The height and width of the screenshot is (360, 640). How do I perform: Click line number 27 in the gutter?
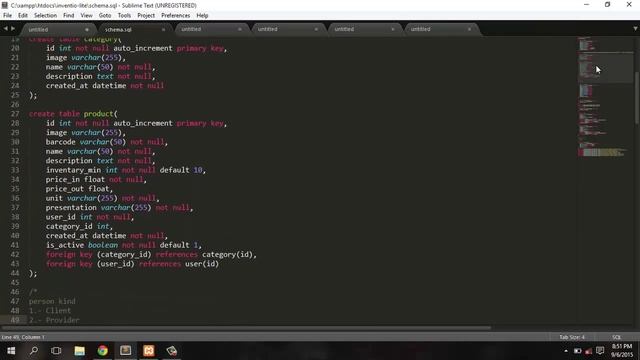(x=15, y=114)
